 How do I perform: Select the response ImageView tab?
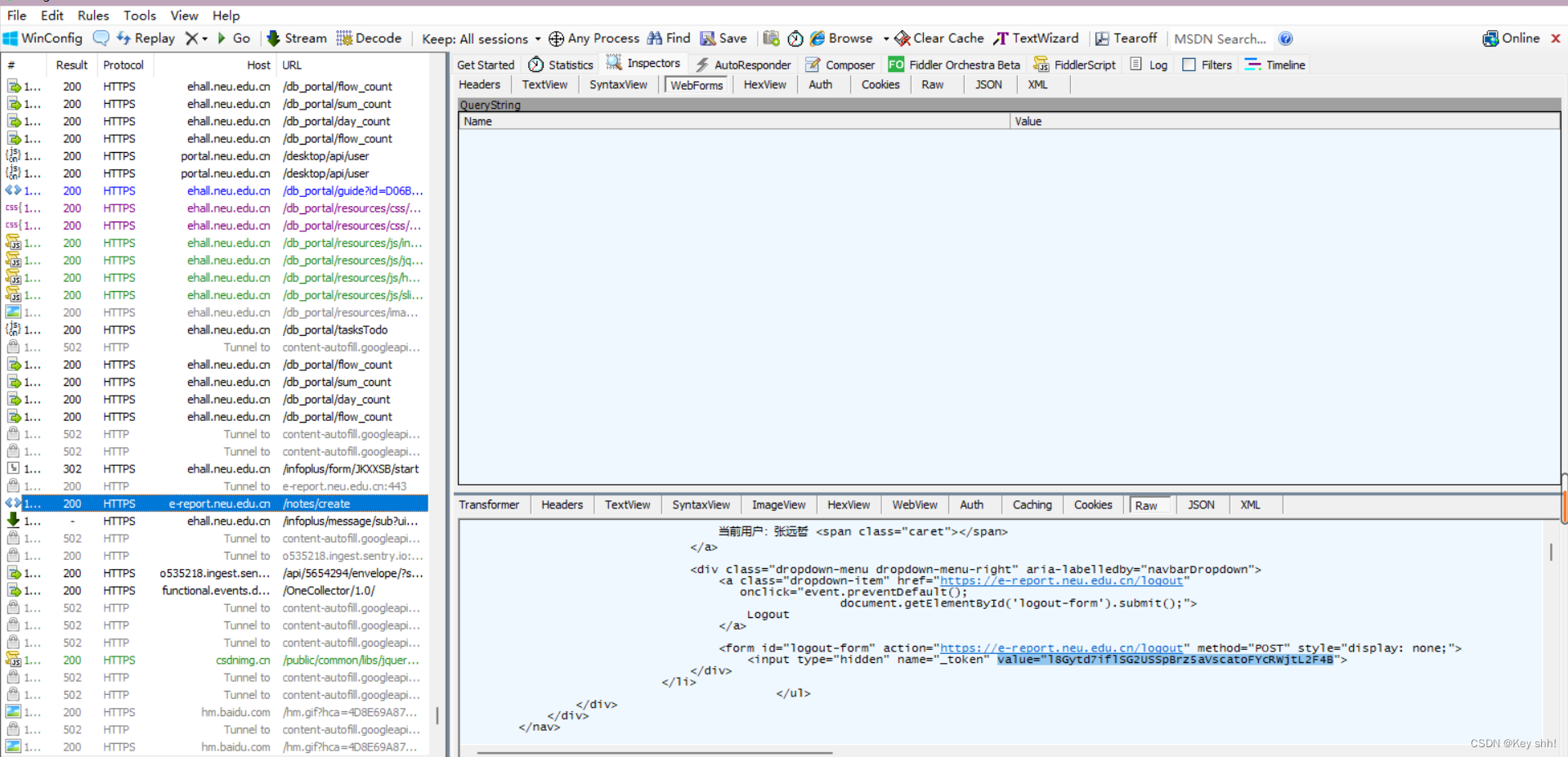[x=778, y=504]
